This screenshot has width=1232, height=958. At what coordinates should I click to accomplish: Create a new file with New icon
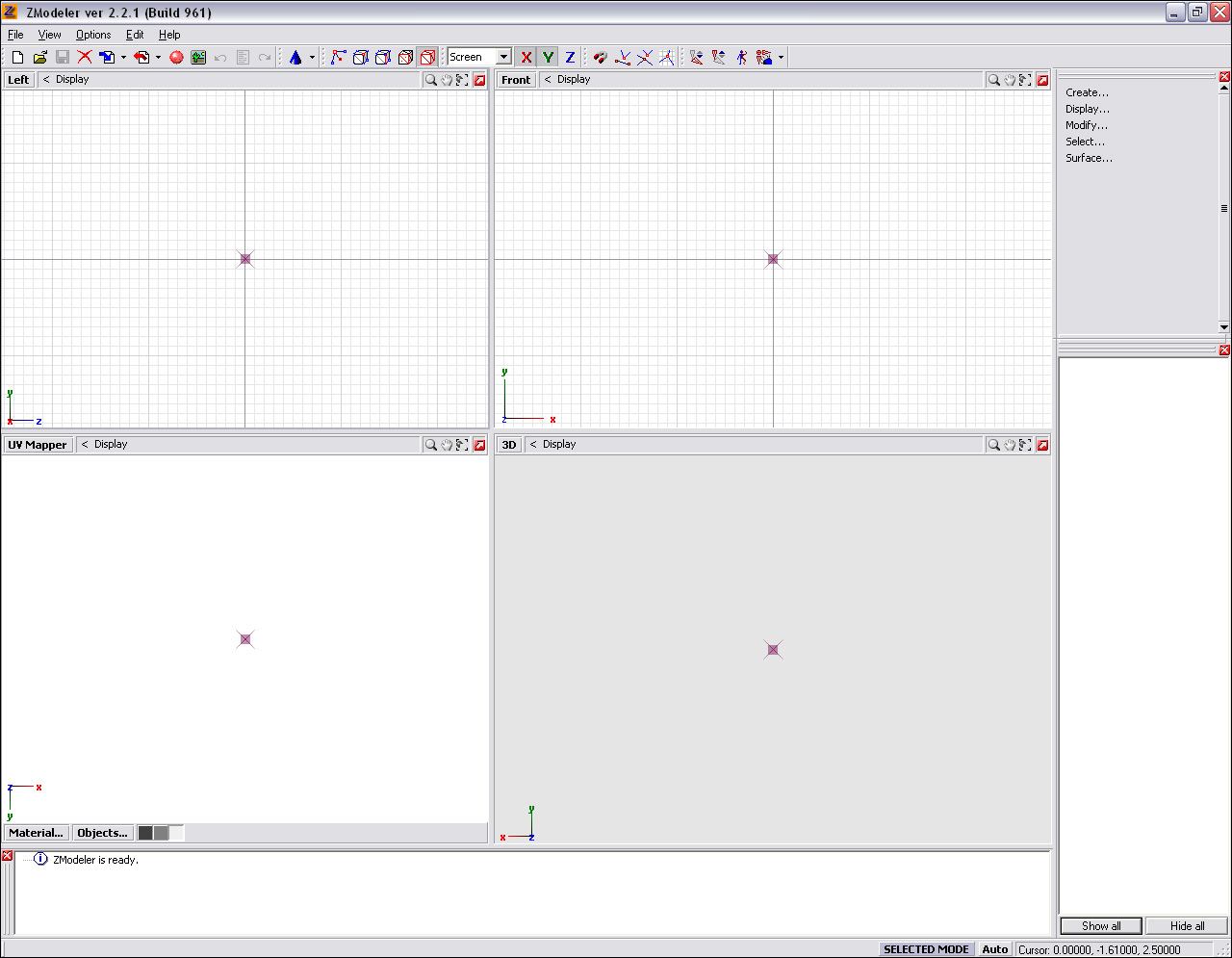(17, 57)
